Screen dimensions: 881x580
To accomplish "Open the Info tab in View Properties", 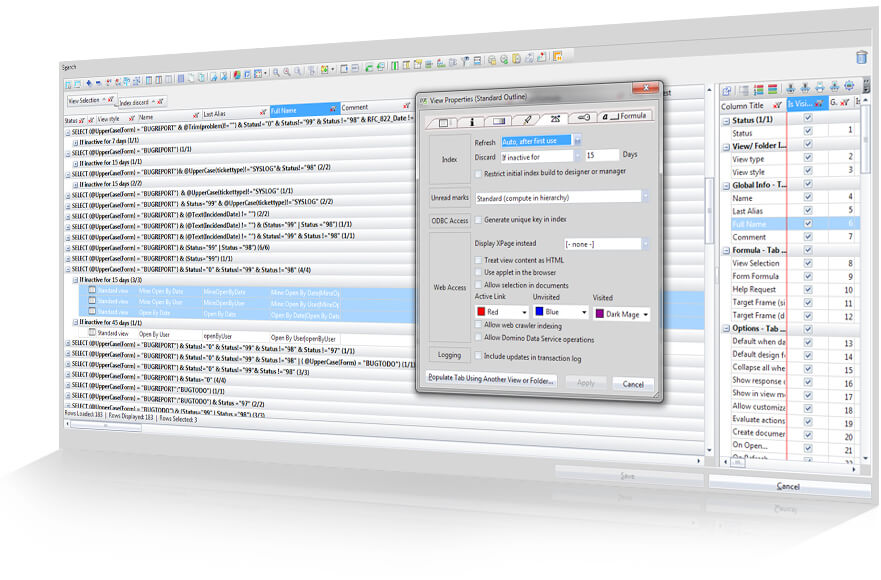I will point(471,121).
